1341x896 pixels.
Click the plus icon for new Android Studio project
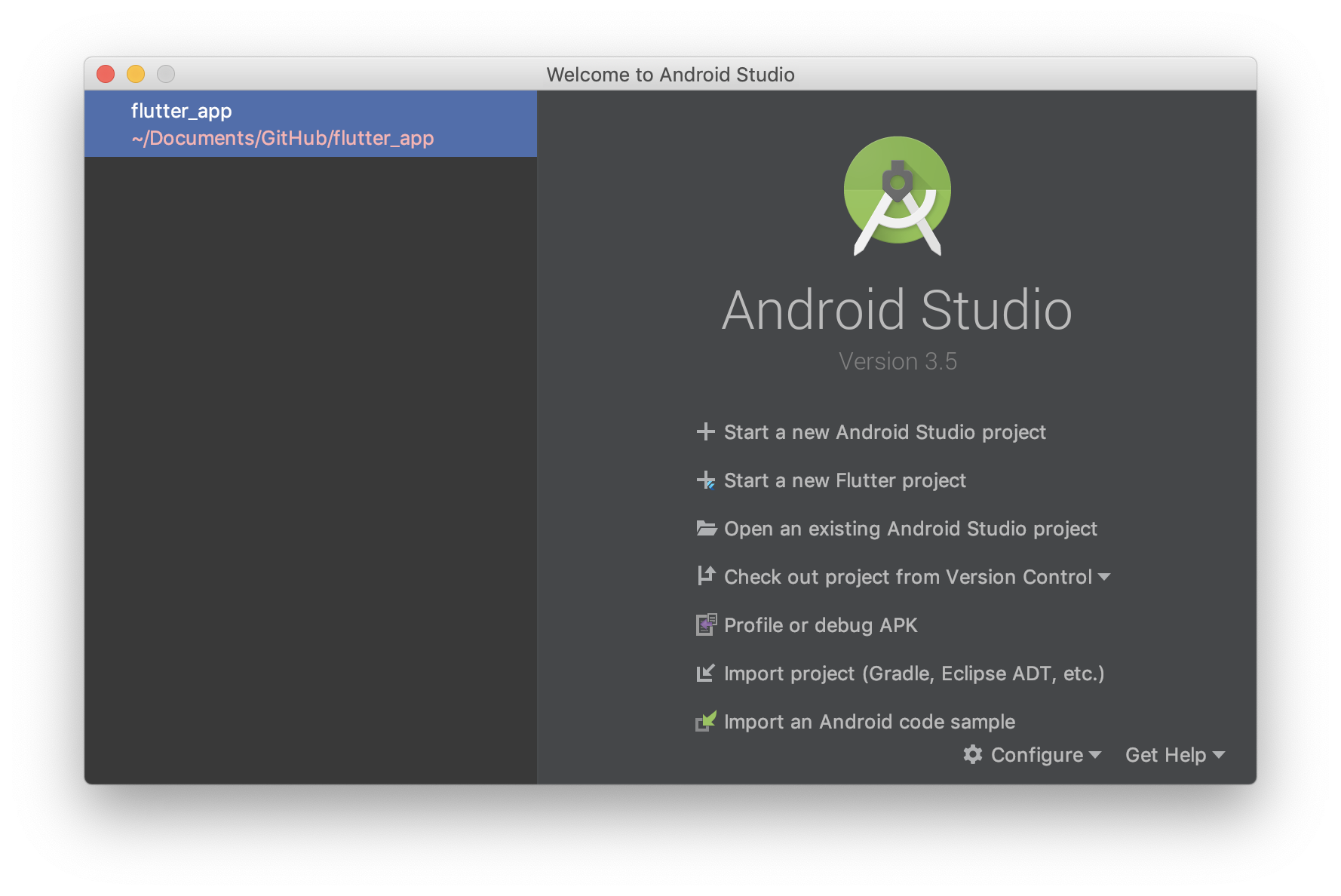click(705, 431)
